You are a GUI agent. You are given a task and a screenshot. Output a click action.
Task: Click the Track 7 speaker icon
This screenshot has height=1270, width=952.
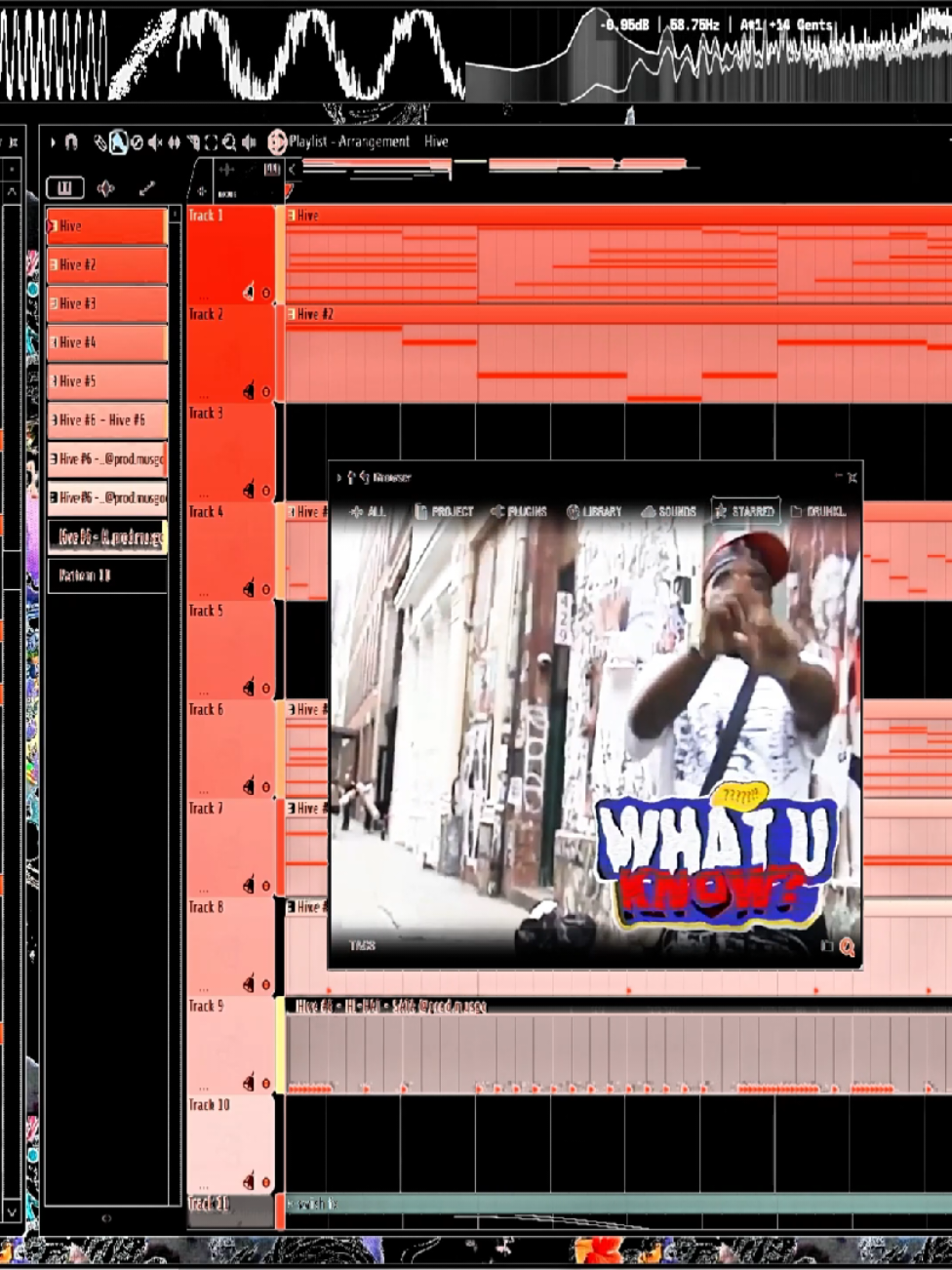click(x=249, y=885)
